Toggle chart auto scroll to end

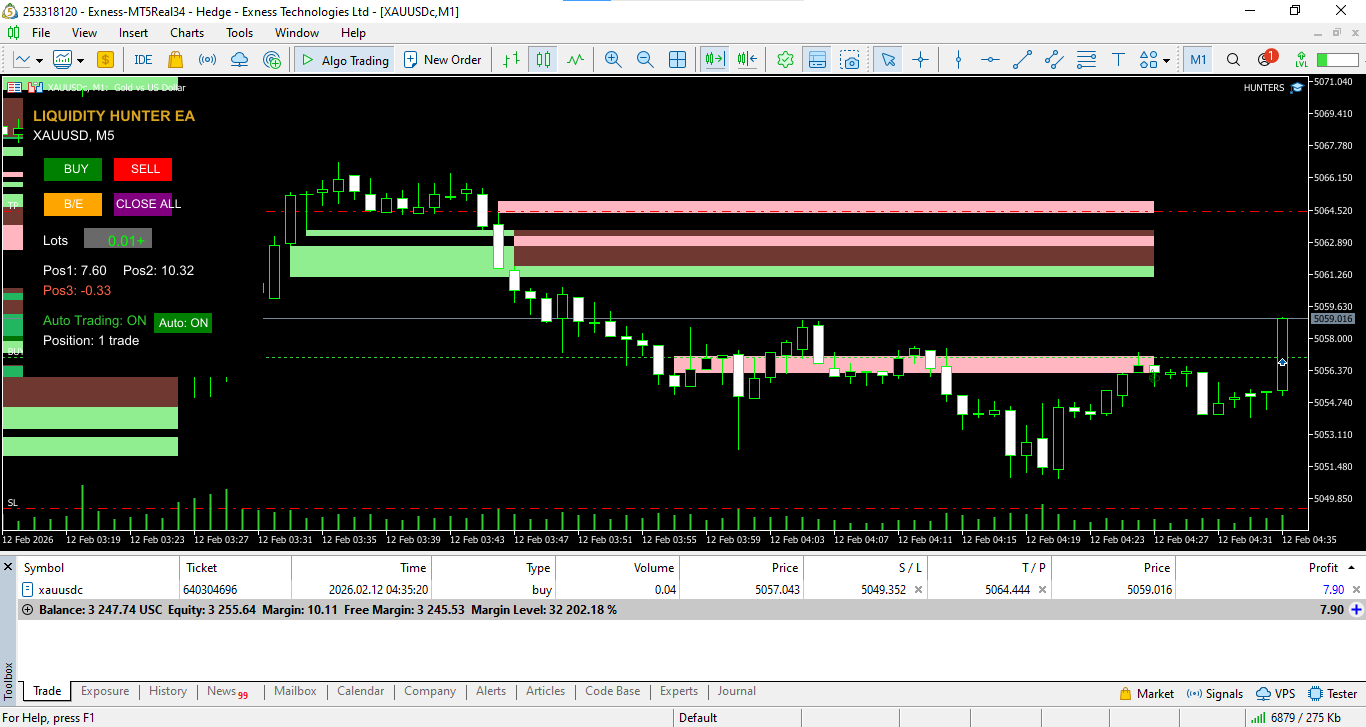[714, 60]
